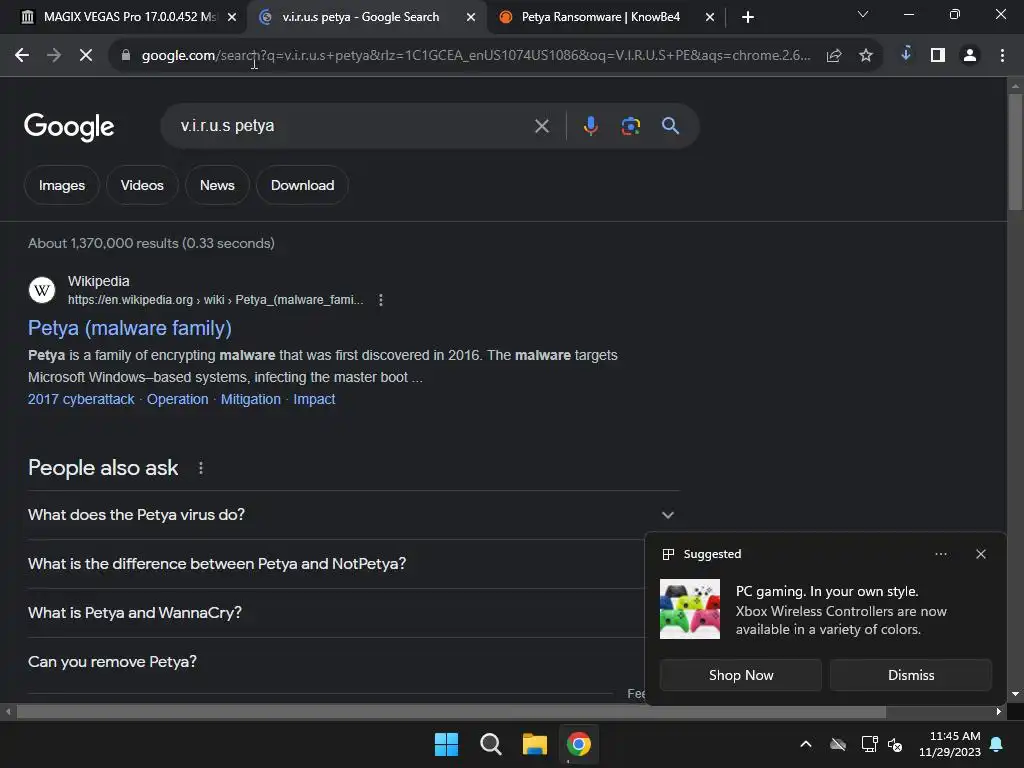Open Chrome downloads icon
Viewport: 1024px width, 768px height.
coord(906,54)
